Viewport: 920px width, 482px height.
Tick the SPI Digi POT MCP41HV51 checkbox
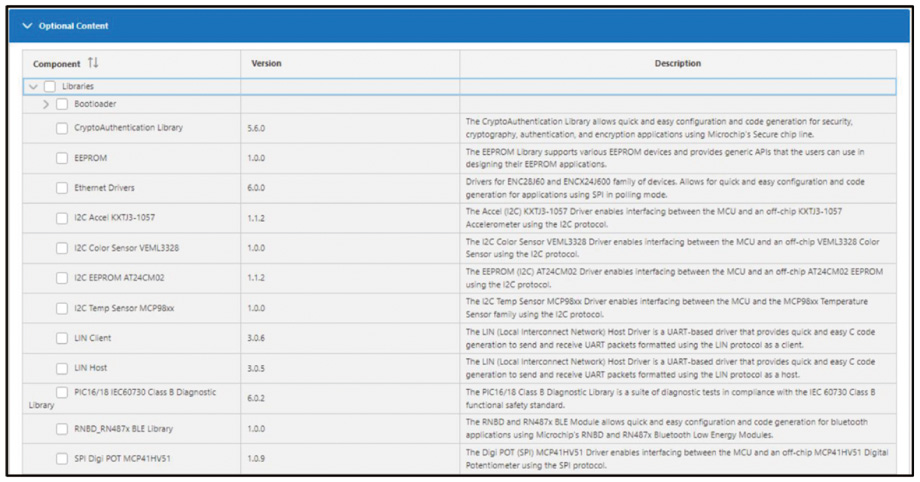tap(62, 459)
